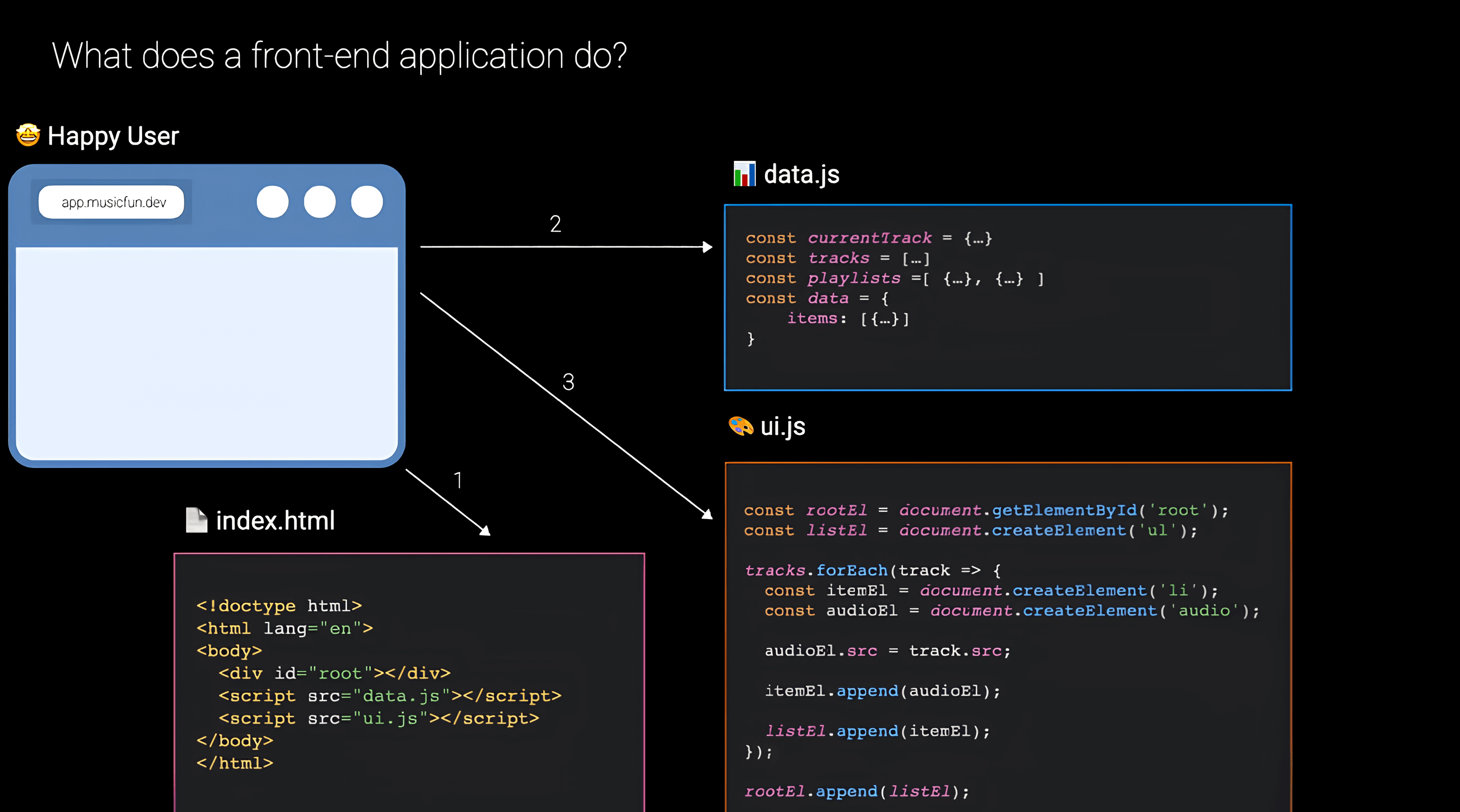Click the currentTrack constant in data.js code
The image size is (1460, 812).
click(869, 238)
